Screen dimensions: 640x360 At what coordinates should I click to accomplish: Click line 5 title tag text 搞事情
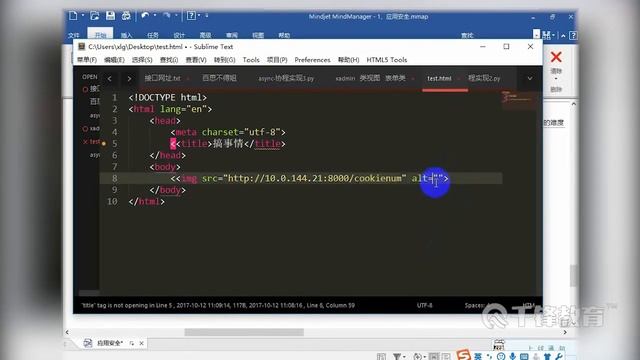click(x=228, y=144)
